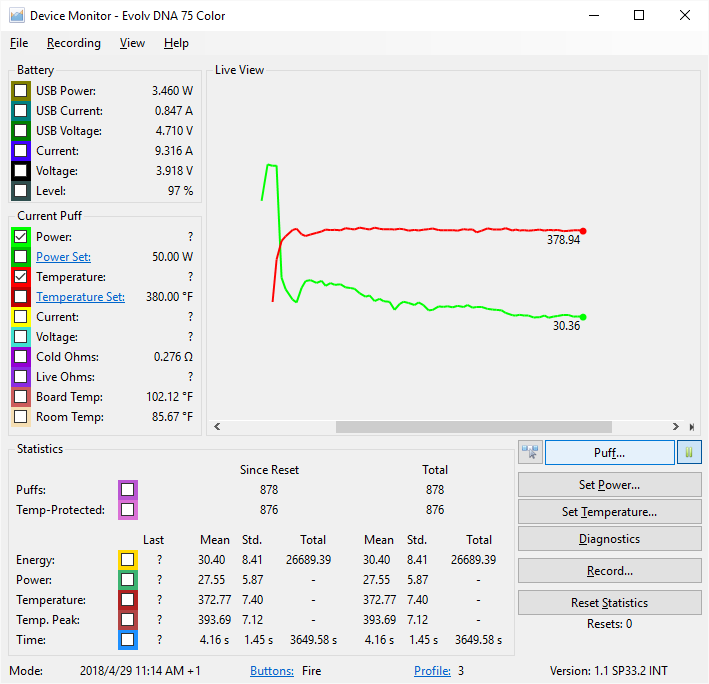The image size is (709, 684).
Task: Click the Device Monitor app icon in title bar
Action: point(17,16)
